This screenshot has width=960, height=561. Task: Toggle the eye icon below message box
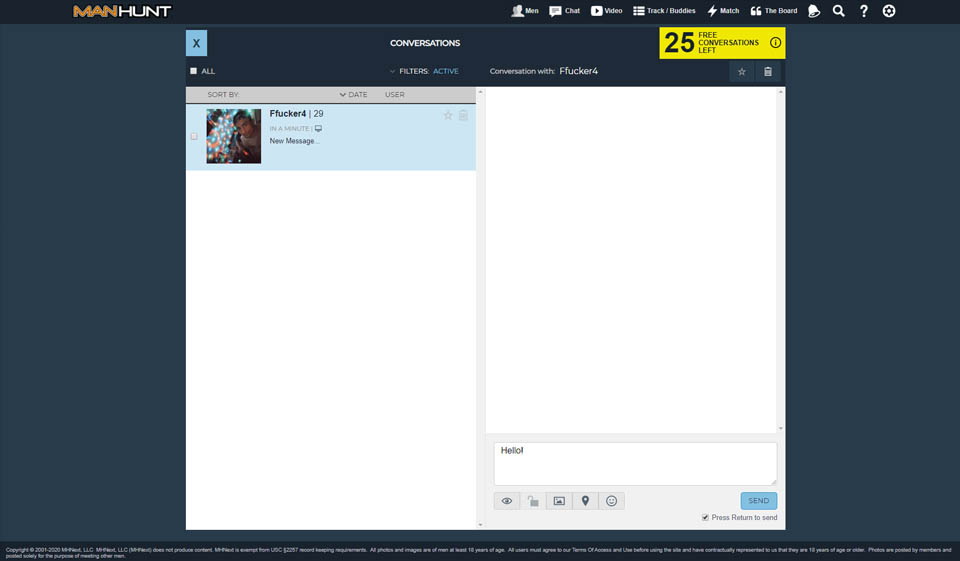tap(507, 501)
